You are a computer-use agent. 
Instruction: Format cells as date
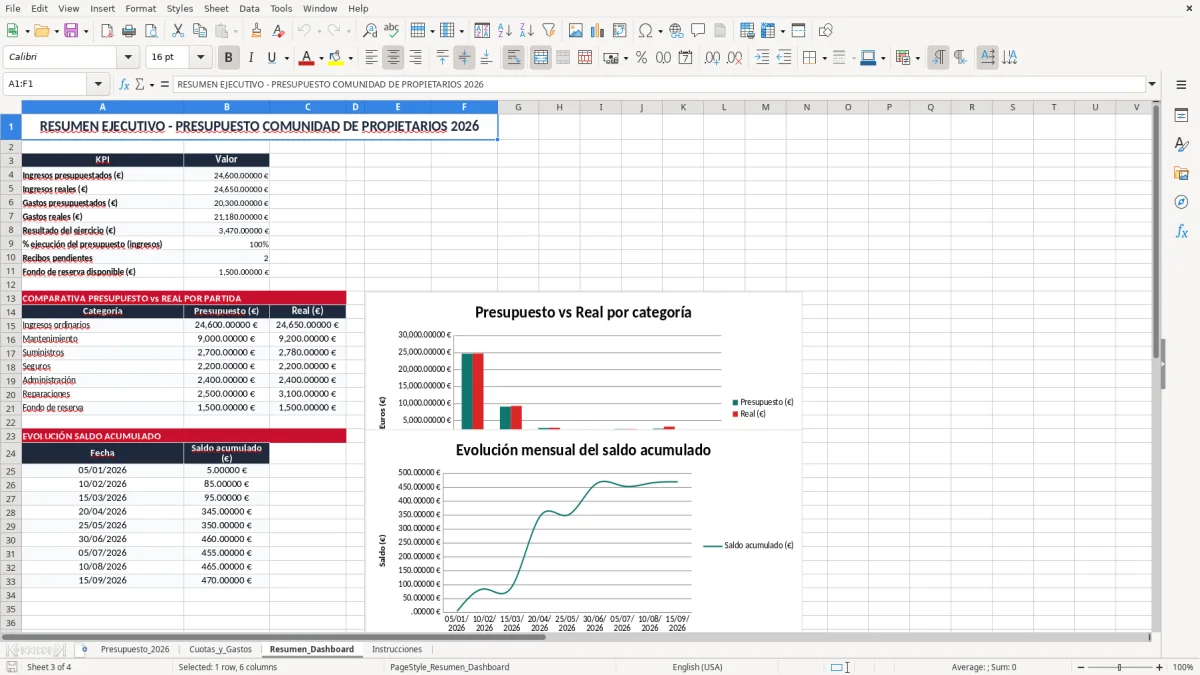pos(685,58)
